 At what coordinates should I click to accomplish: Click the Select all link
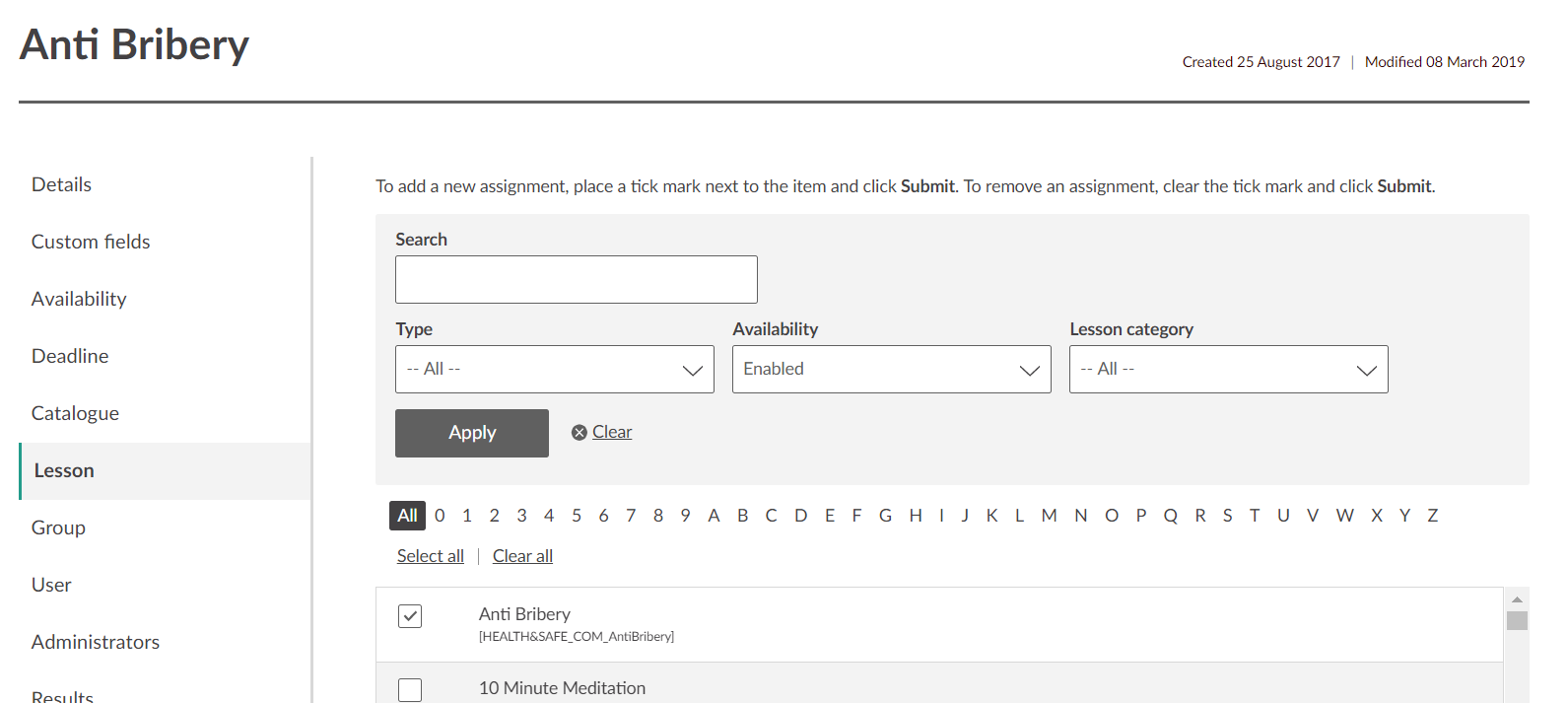pyautogui.click(x=430, y=556)
